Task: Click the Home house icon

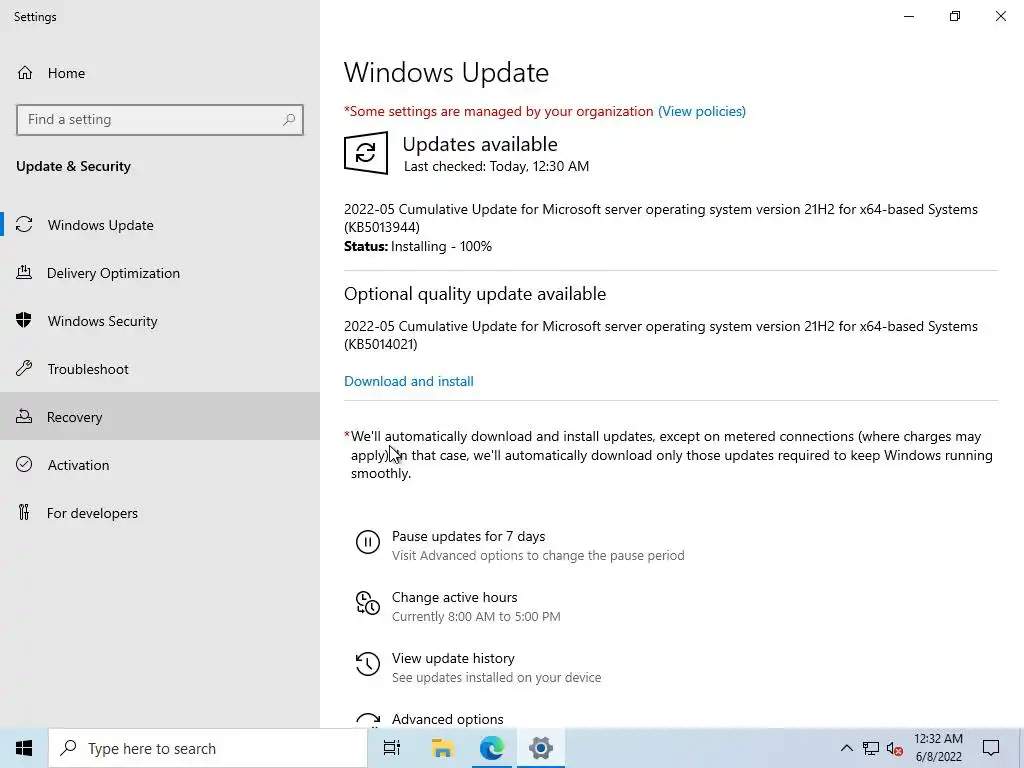Action: 25,73
